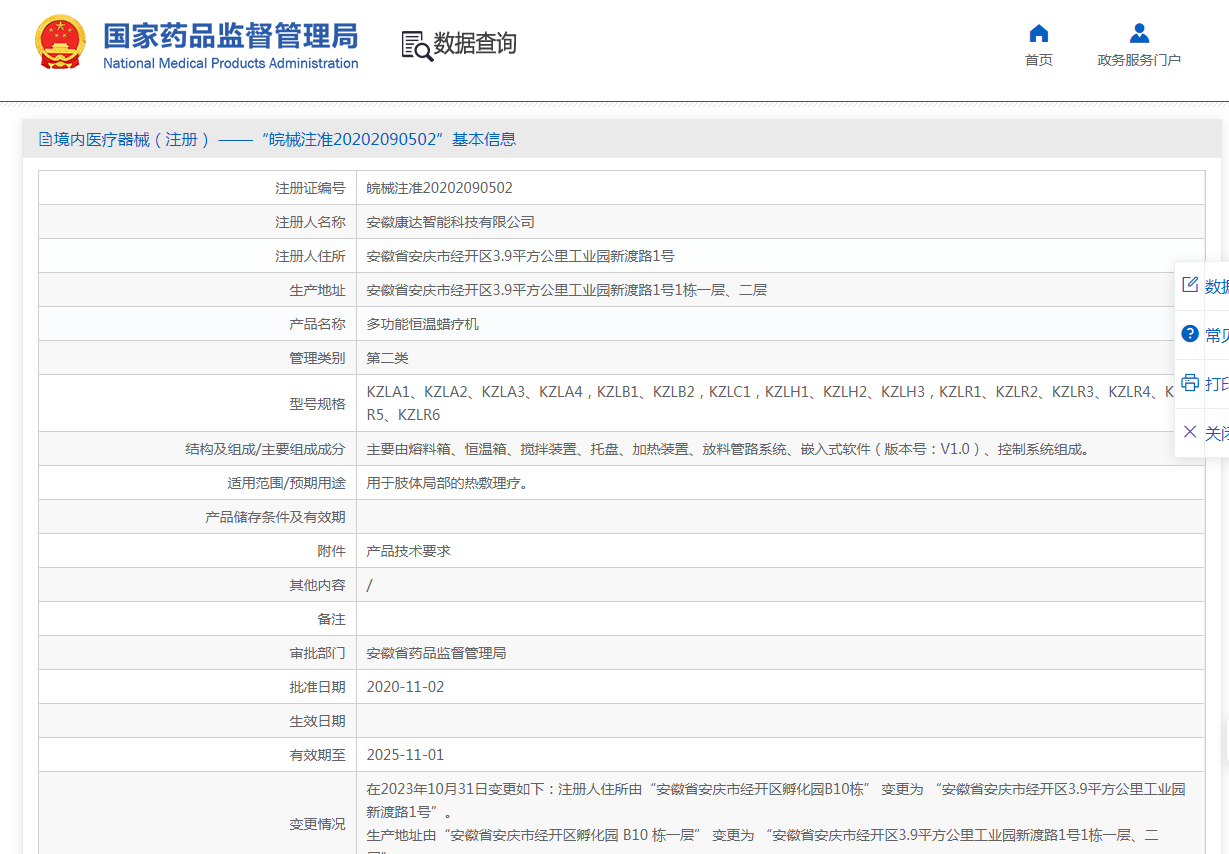Click the 结构及组成/主要组成成分 row label

265,449
